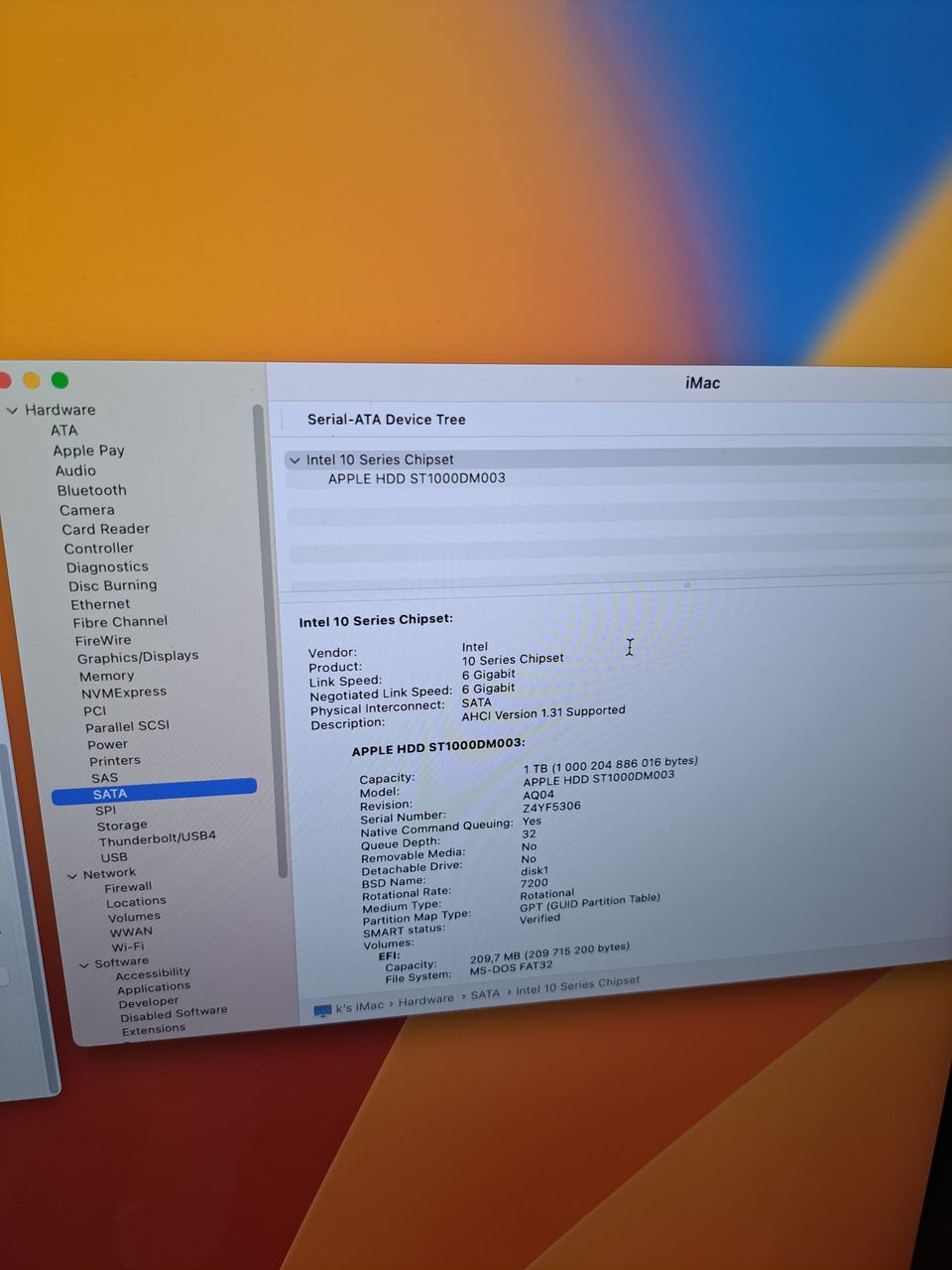The width and height of the screenshot is (952, 1270).
Task: Select Locations under Network
Action: [x=137, y=903]
